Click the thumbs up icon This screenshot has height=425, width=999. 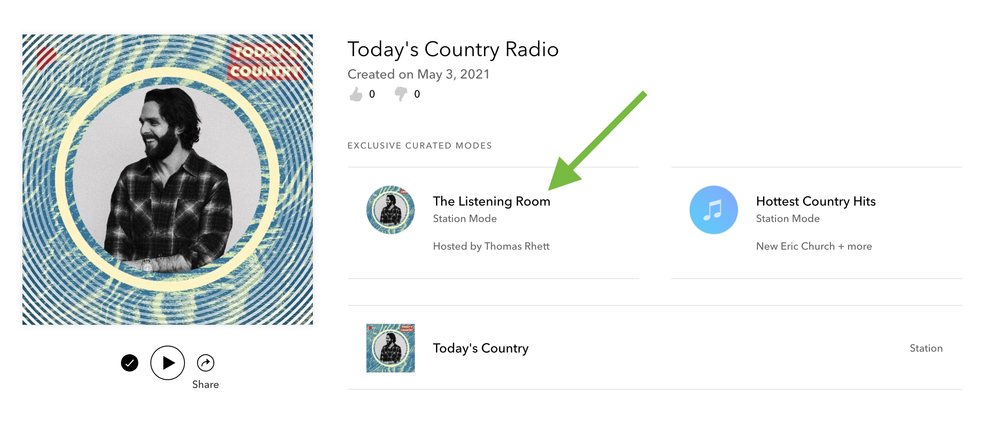click(x=356, y=94)
